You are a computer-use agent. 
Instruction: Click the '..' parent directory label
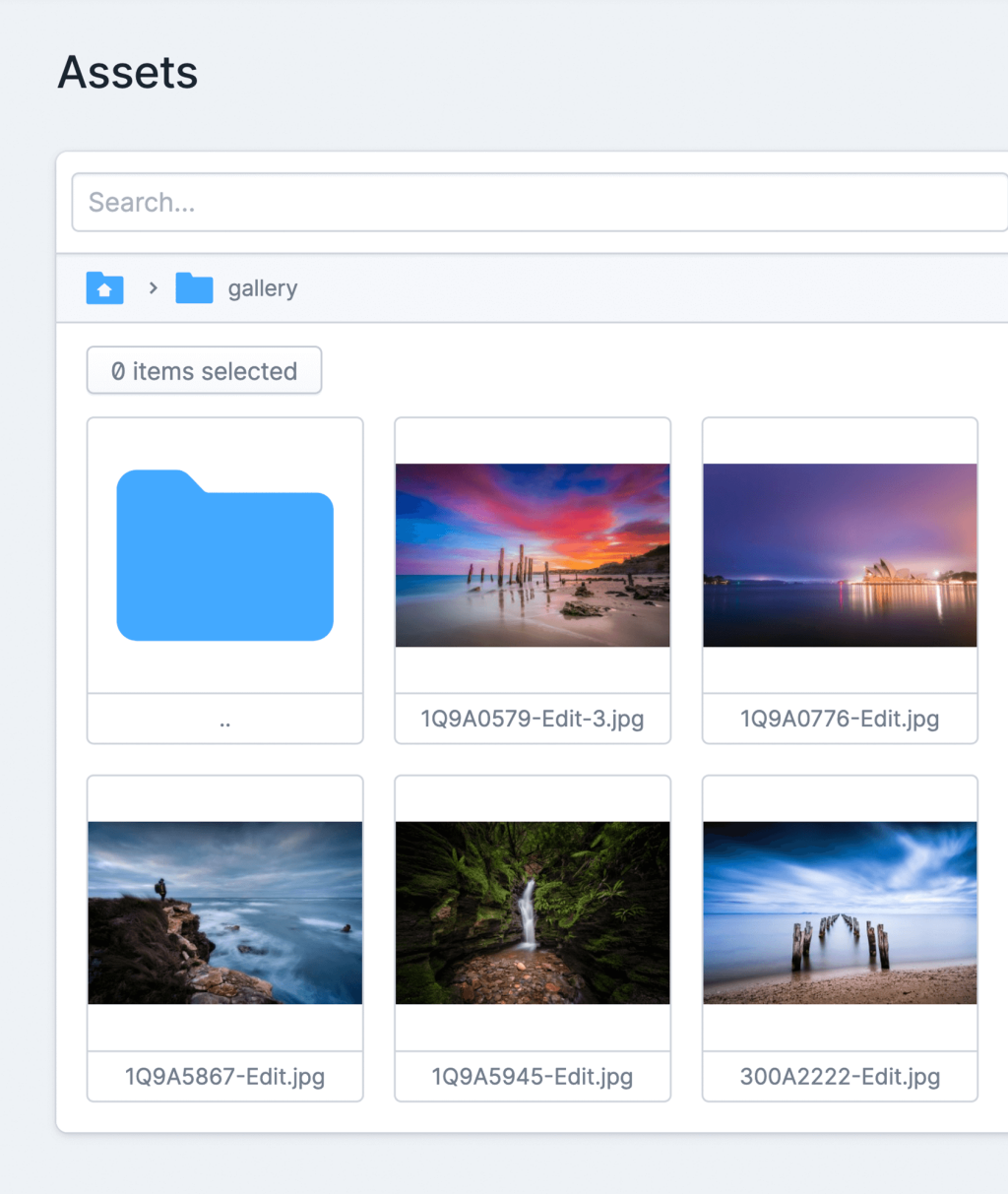pyautogui.click(x=224, y=720)
